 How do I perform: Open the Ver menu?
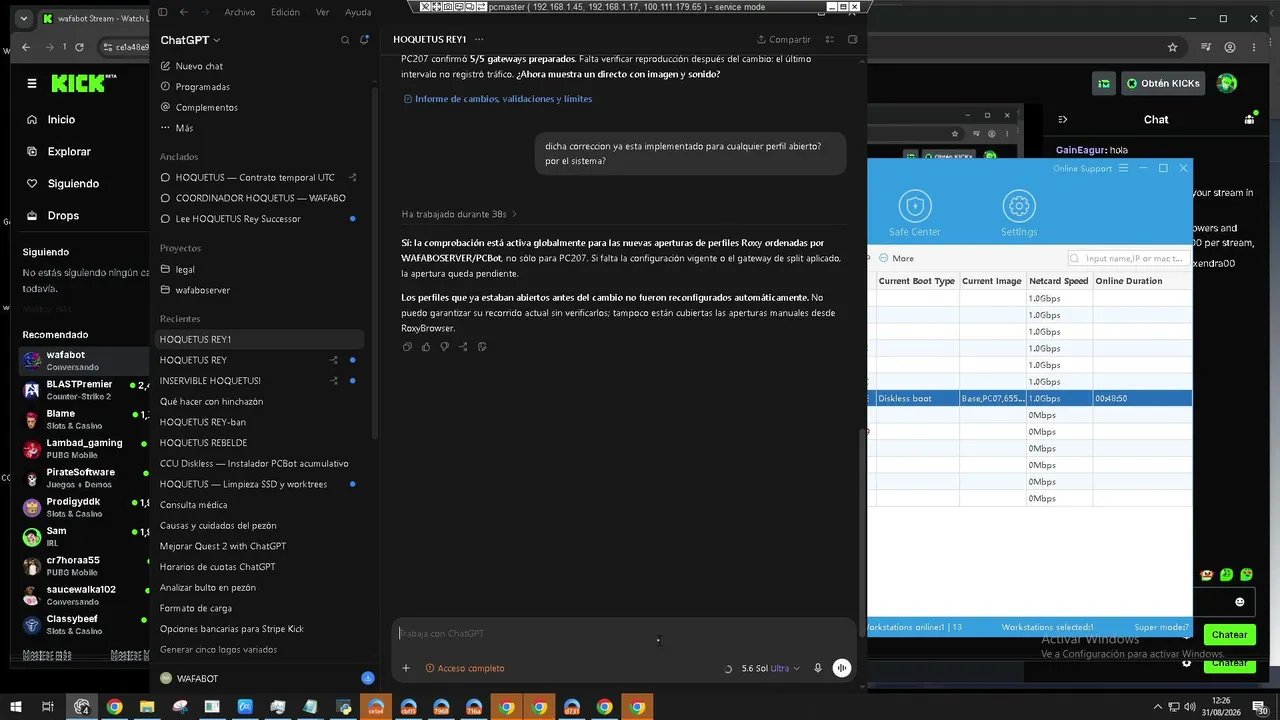322,12
